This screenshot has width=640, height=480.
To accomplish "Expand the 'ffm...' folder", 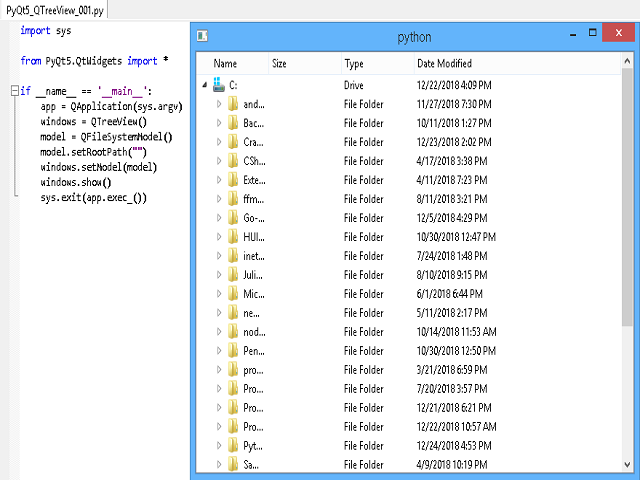I will pyautogui.click(x=219, y=199).
